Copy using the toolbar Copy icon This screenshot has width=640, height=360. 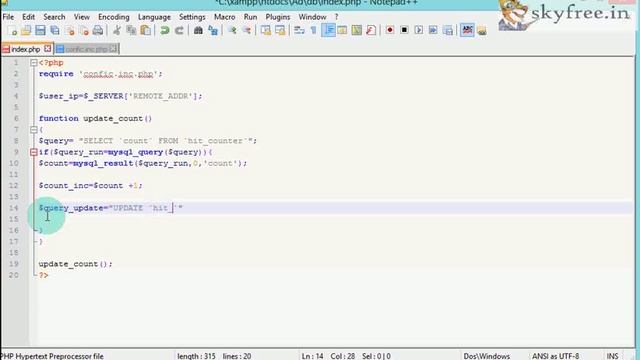[131, 31]
